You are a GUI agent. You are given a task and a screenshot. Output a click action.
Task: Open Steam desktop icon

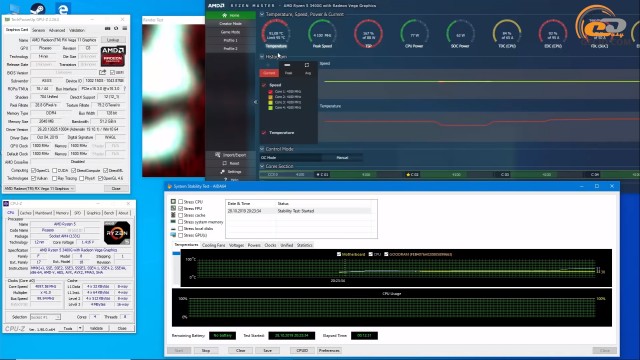pyautogui.click(x=38, y=8)
